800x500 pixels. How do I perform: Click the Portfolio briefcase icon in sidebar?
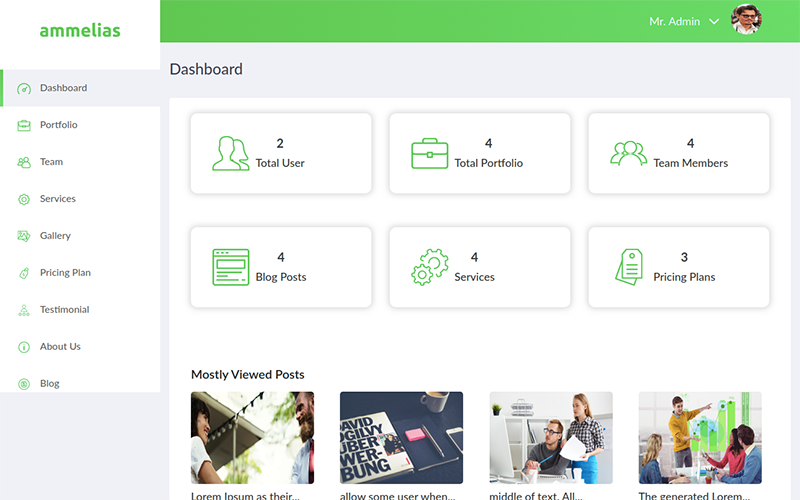tap(24, 126)
